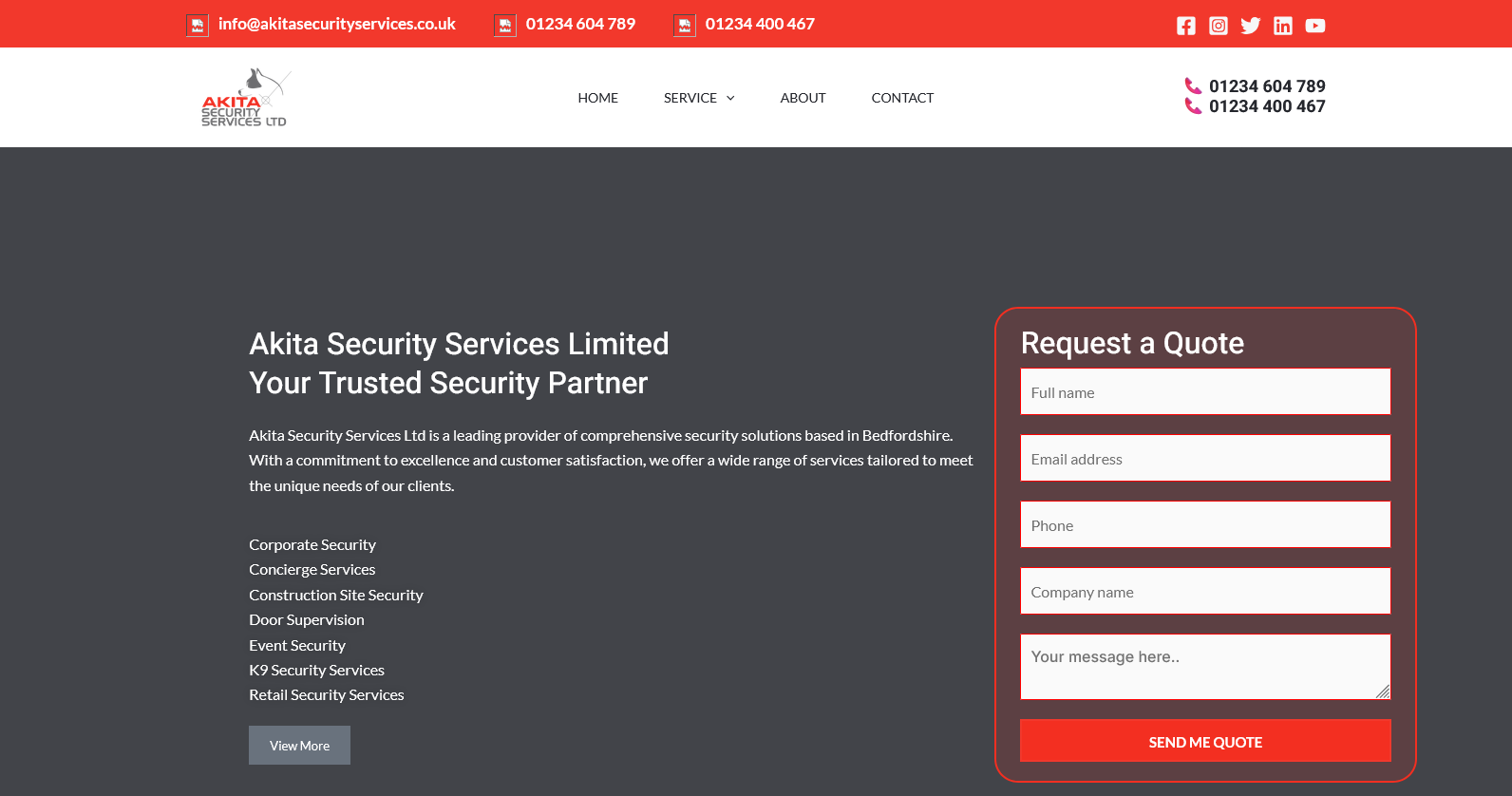Image resolution: width=1512 pixels, height=796 pixels.
Task: Select the Phone input field
Action: click(x=1204, y=525)
